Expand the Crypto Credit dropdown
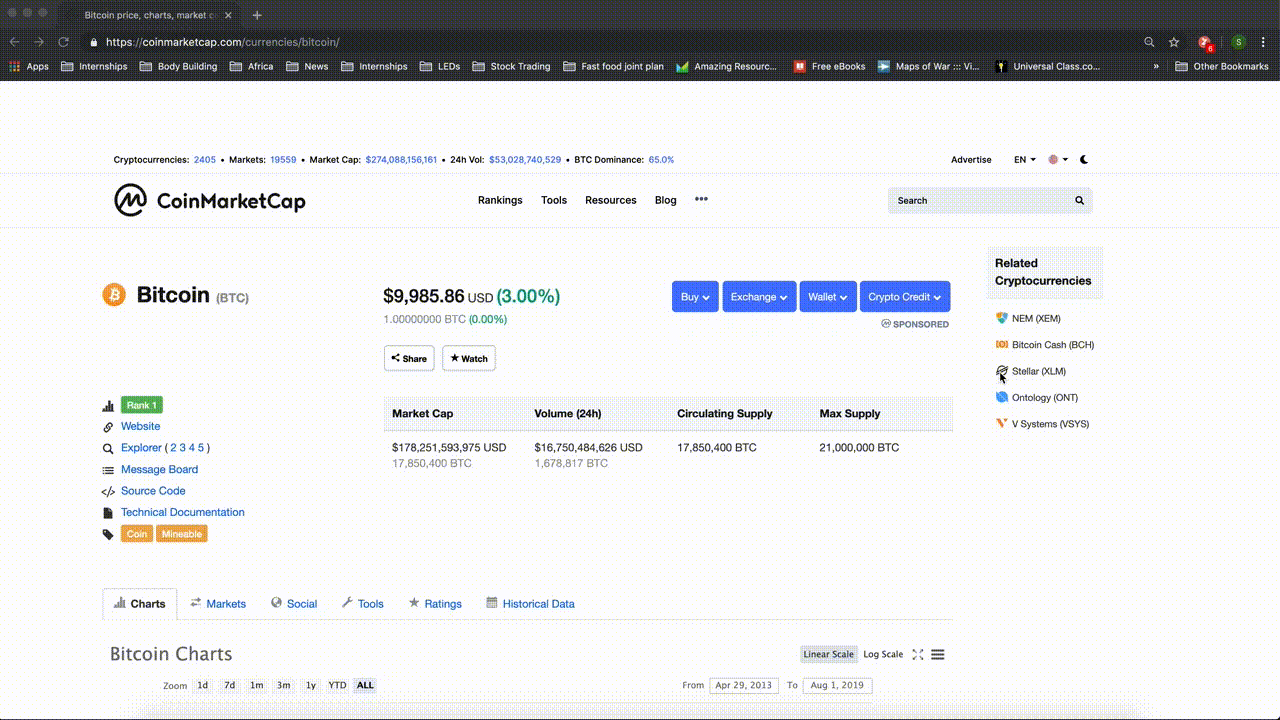Screen dimensions: 1280x720 click(905, 297)
